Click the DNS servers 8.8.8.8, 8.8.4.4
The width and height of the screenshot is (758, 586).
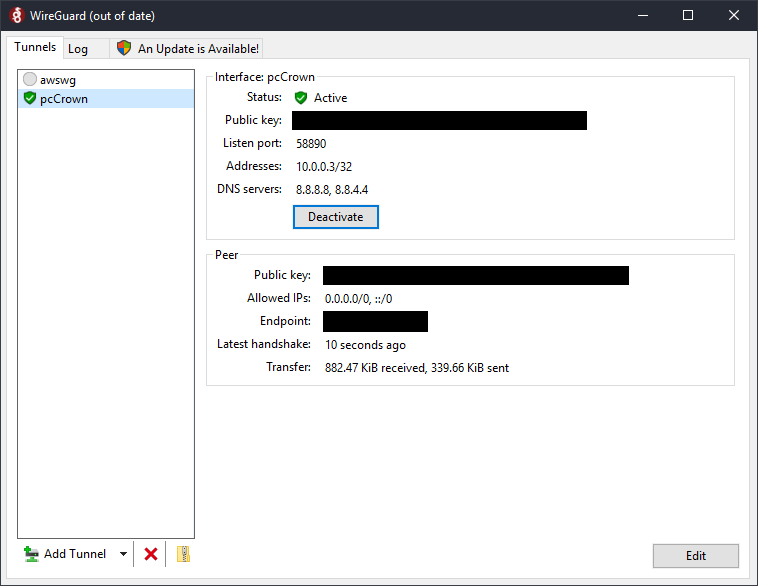(332, 190)
